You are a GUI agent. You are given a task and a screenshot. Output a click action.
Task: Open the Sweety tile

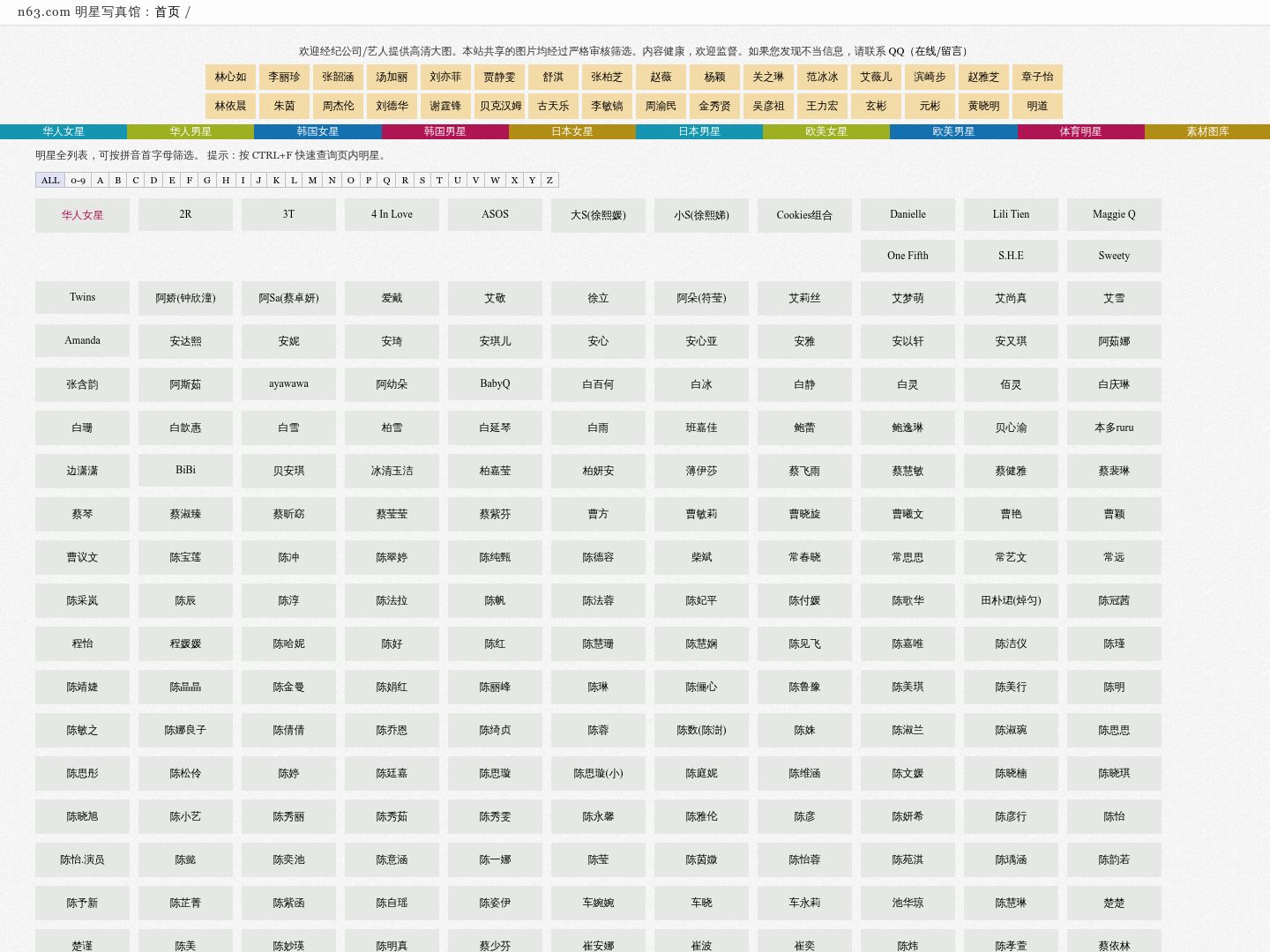coord(1114,256)
